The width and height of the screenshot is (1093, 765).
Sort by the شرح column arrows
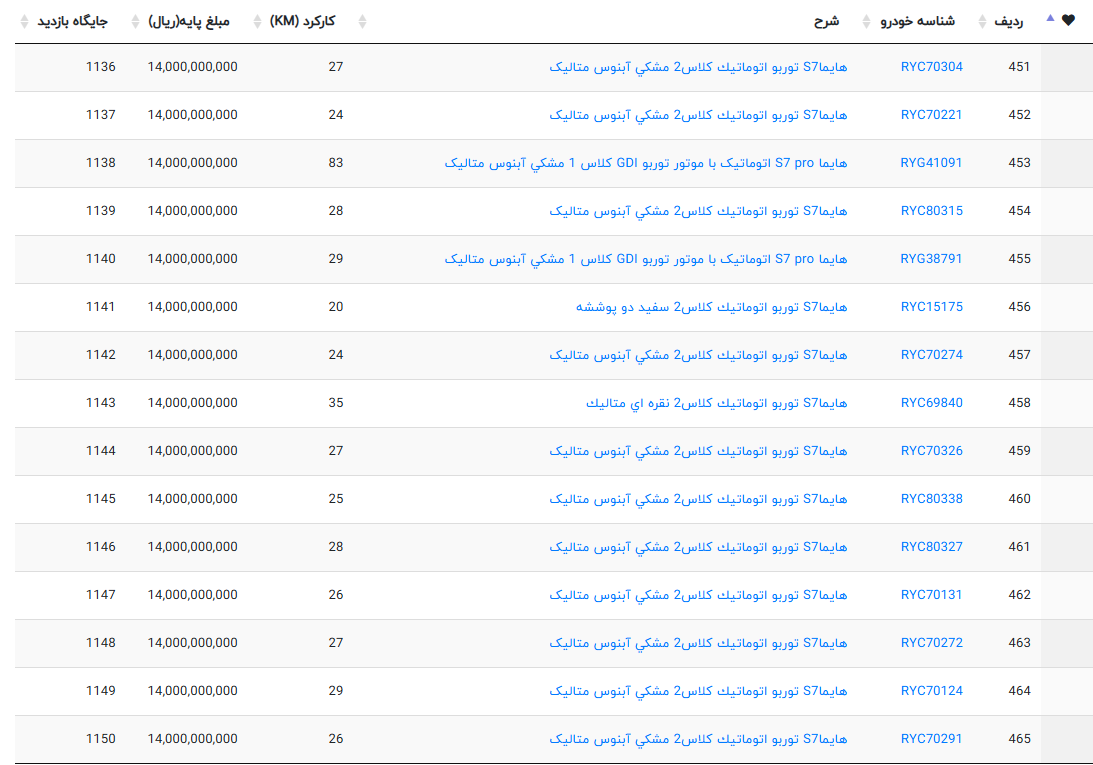pyautogui.click(x=362, y=22)
